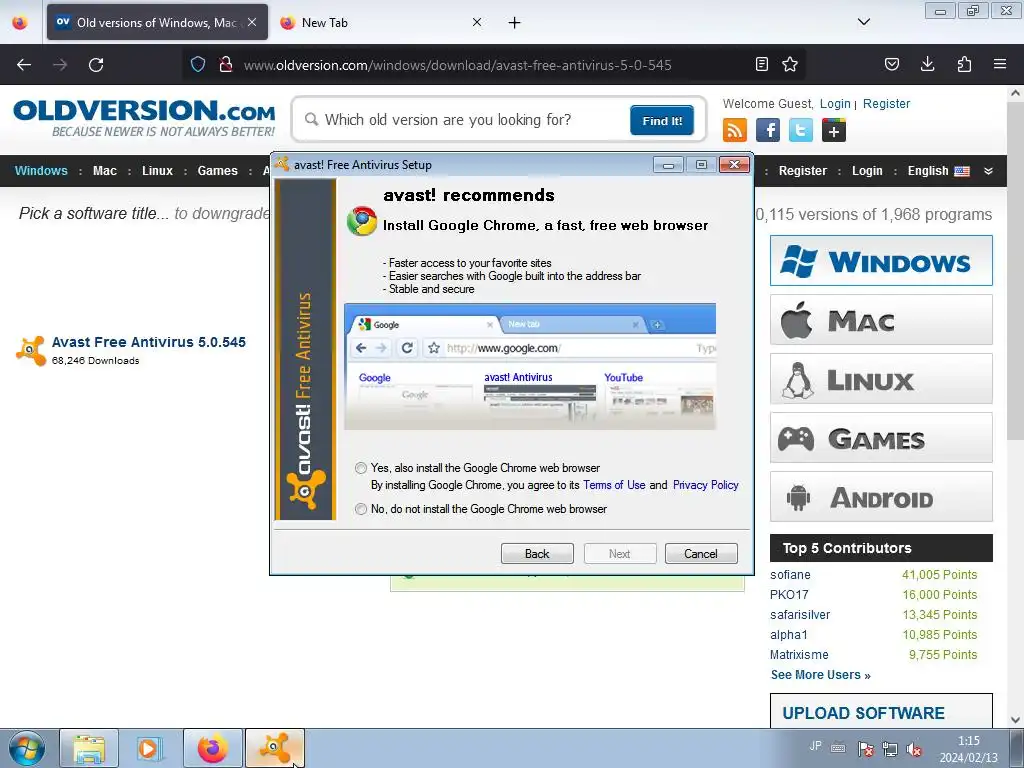Switch to the Old versions of Windows tab
This screenshot has width=1024, height=768.
point(157,22)
